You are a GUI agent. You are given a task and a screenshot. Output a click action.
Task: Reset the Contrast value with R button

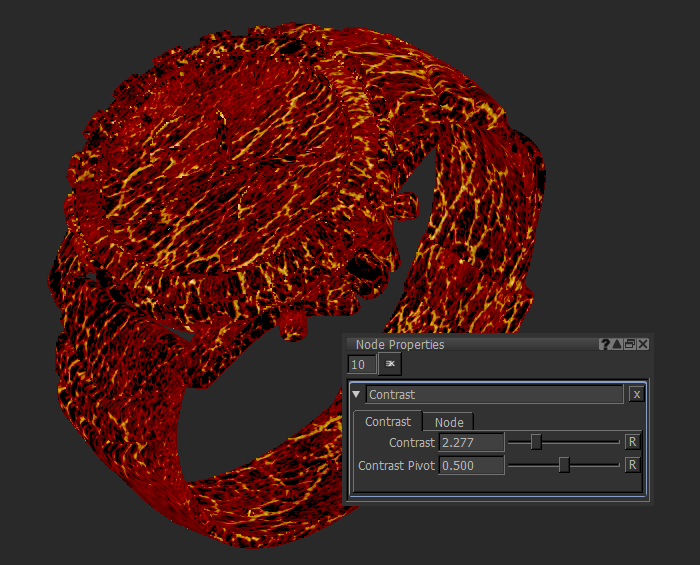pos(632,441)
